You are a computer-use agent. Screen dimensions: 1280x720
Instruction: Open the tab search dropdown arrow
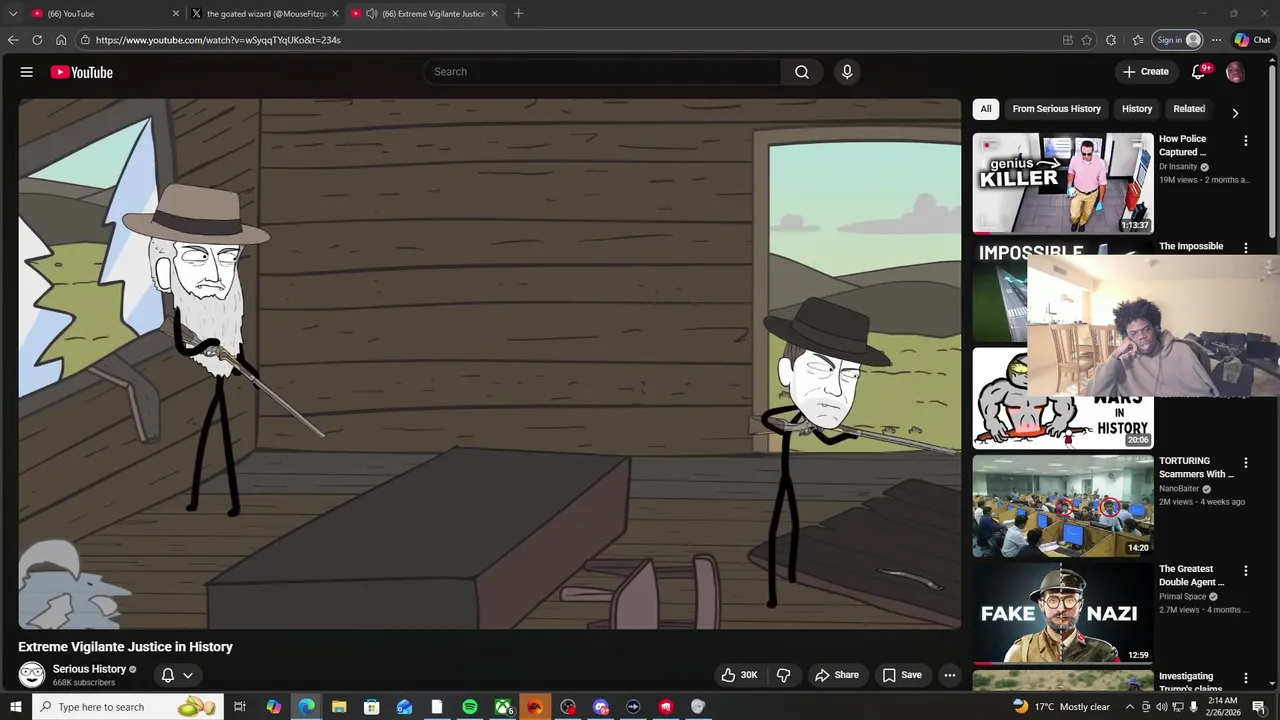13,14
